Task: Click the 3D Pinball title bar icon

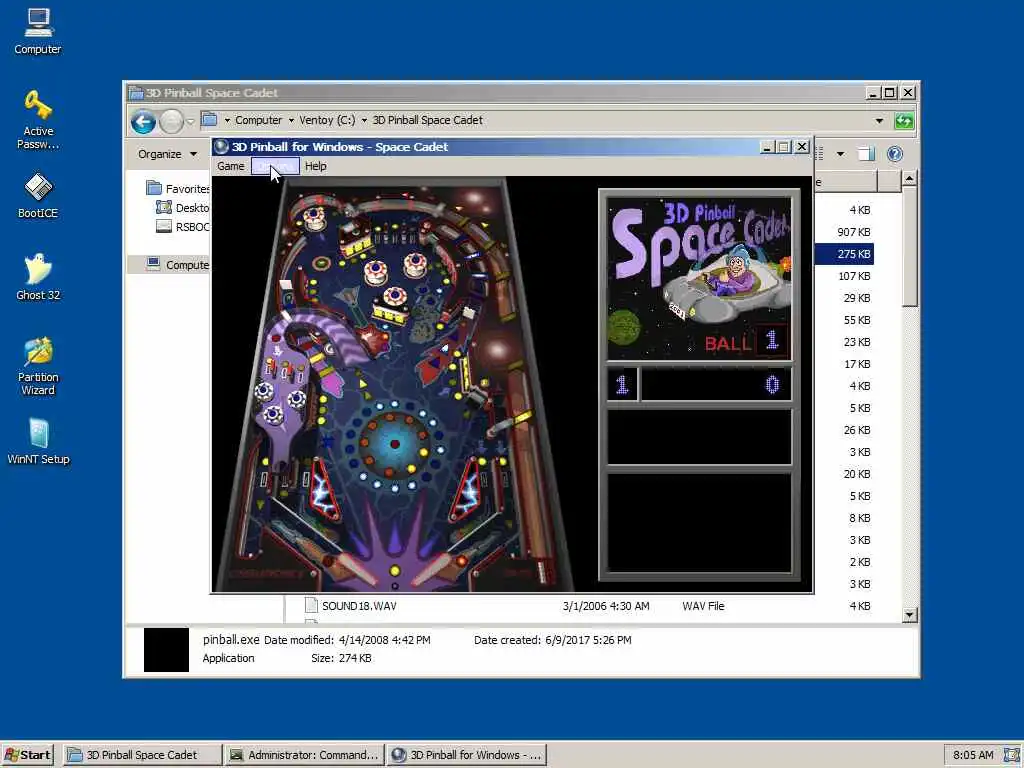Action: coord(221,146)
